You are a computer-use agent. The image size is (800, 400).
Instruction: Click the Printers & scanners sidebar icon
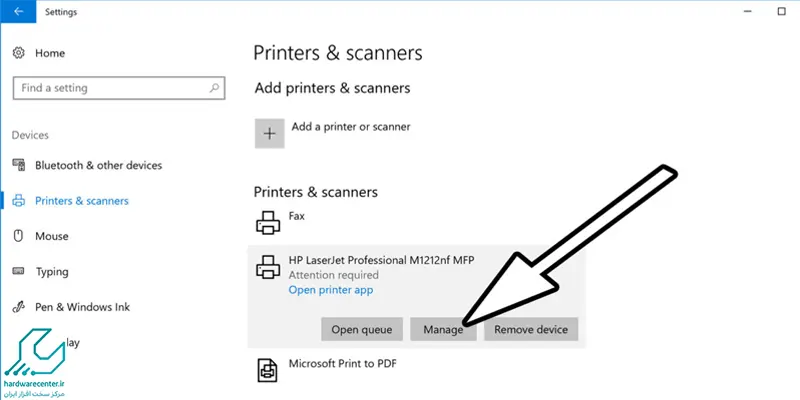18,201
